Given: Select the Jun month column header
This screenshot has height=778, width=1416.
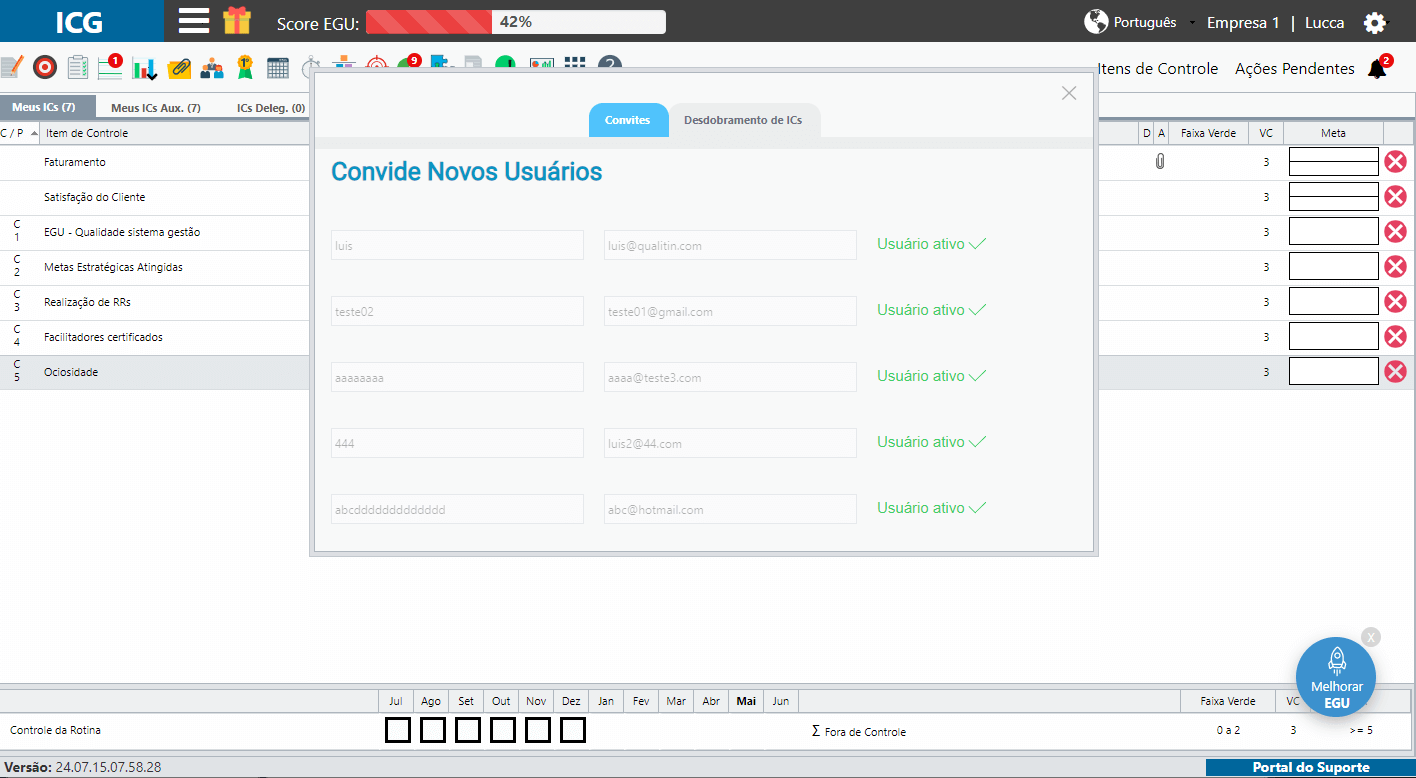Looking at the screenshot, I should click(x=781, y=701).
